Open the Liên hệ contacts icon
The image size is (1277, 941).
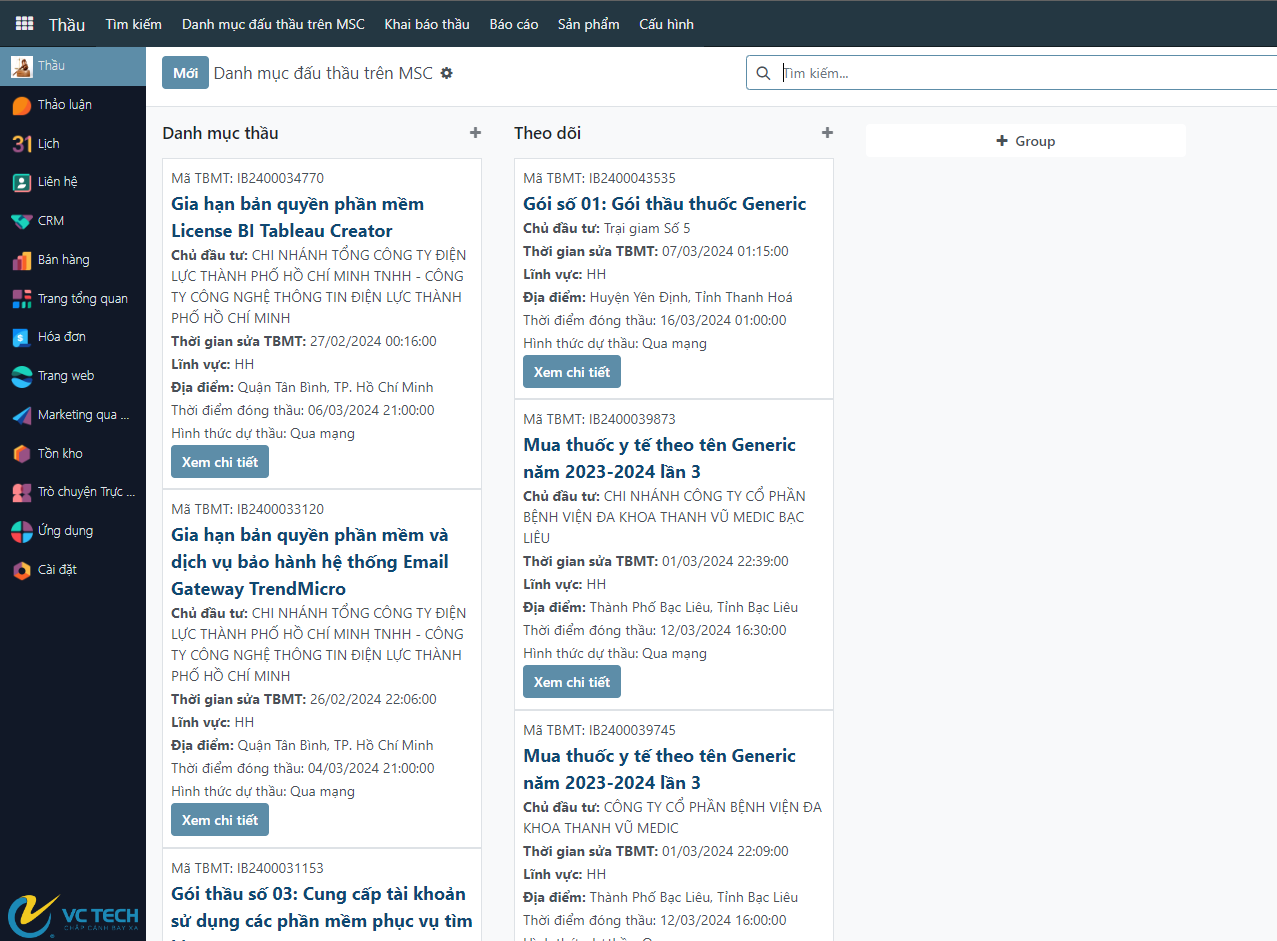(21, 182)
